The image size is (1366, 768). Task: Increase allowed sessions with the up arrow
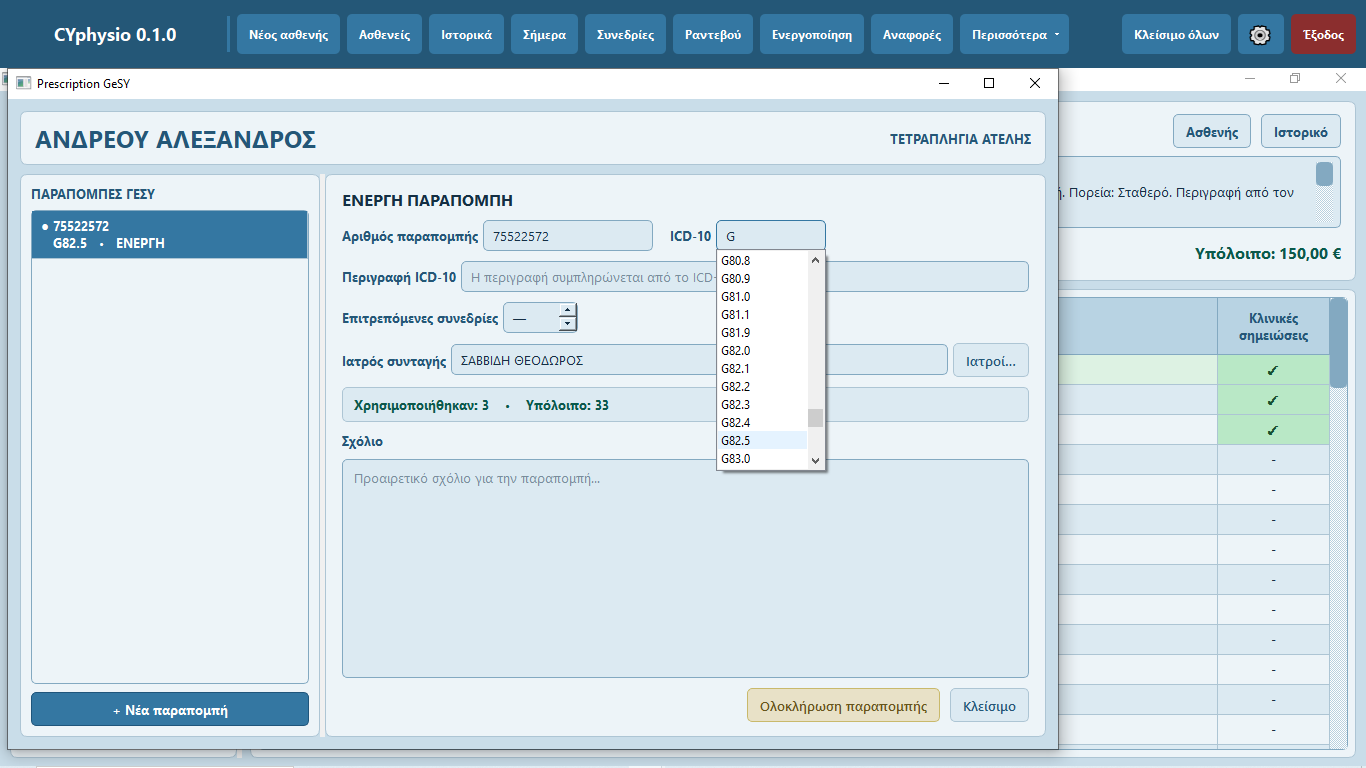pyautogui.click(x=568, y=310)
